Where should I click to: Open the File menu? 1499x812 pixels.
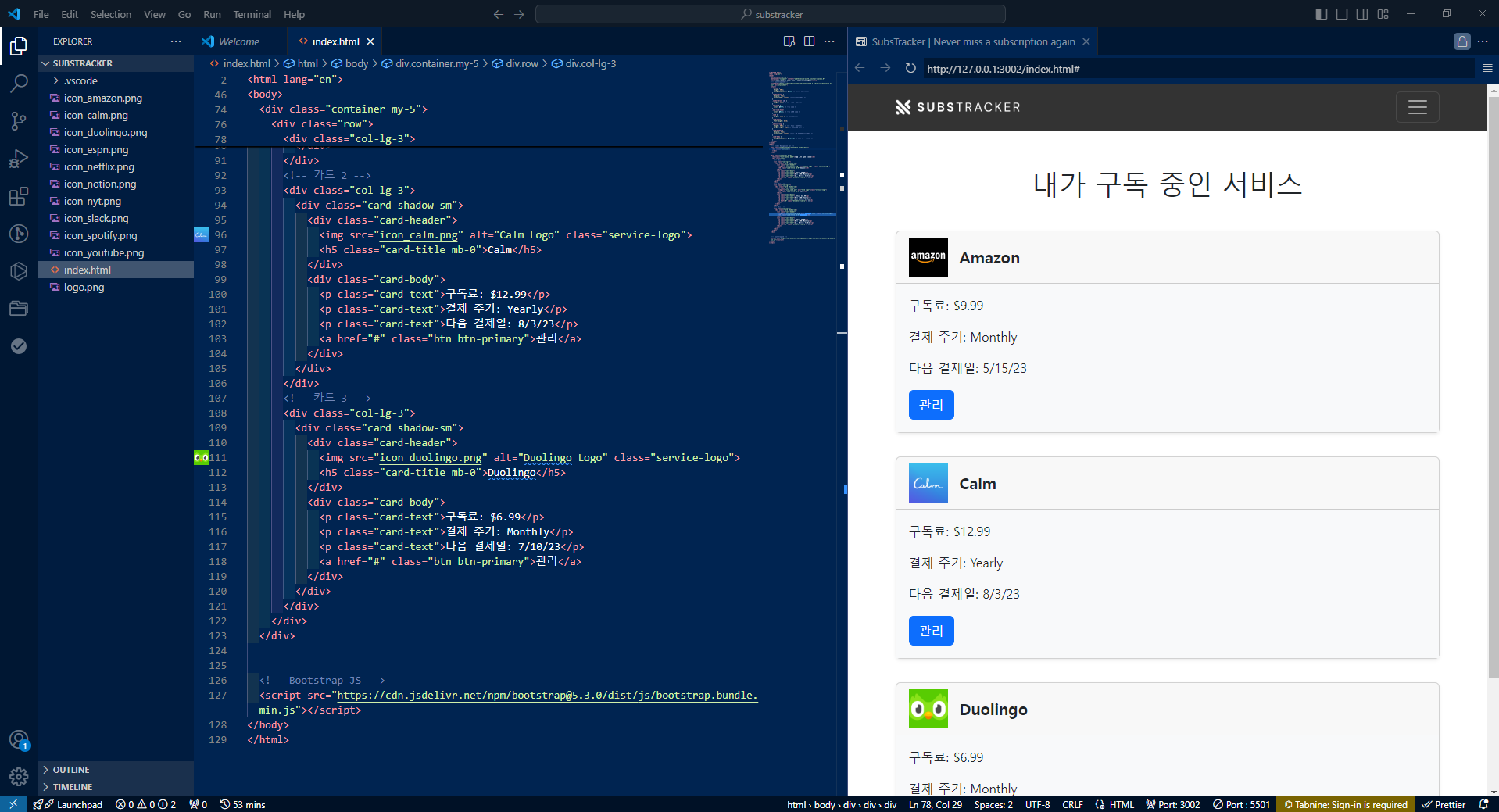click(41, 14)
